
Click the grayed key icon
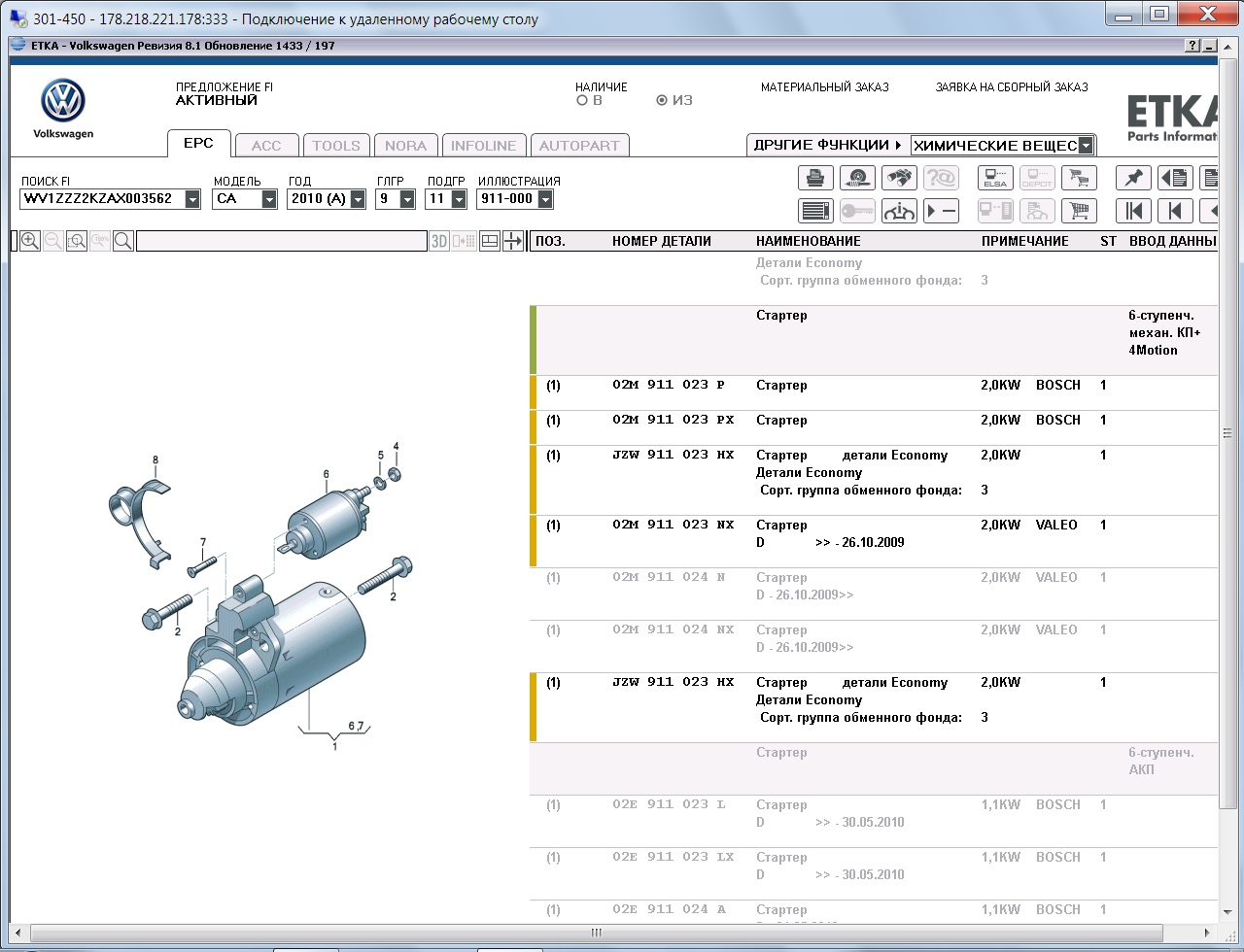pos(857,210)
